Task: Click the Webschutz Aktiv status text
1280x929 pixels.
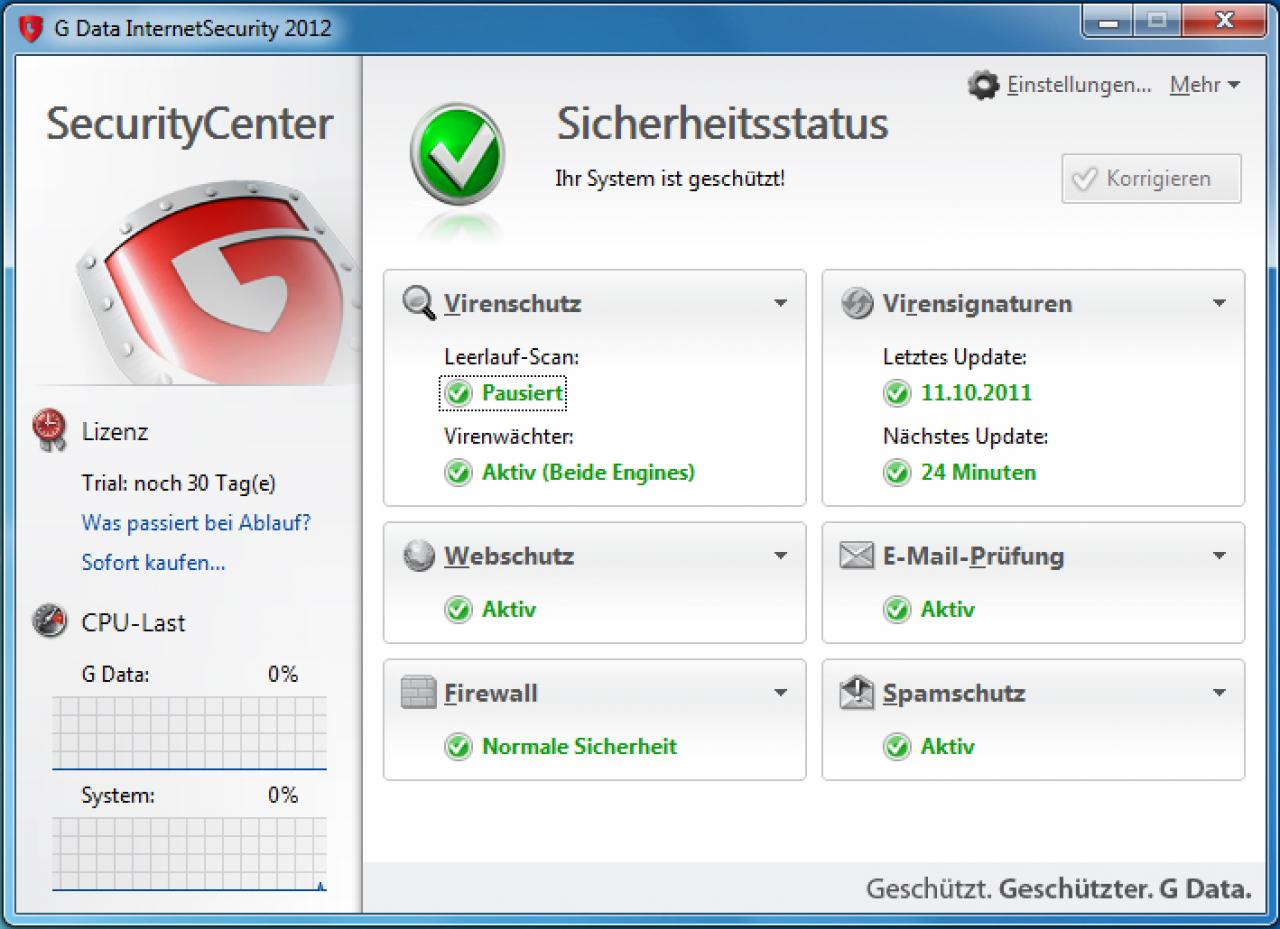Action: click(509, 610)
